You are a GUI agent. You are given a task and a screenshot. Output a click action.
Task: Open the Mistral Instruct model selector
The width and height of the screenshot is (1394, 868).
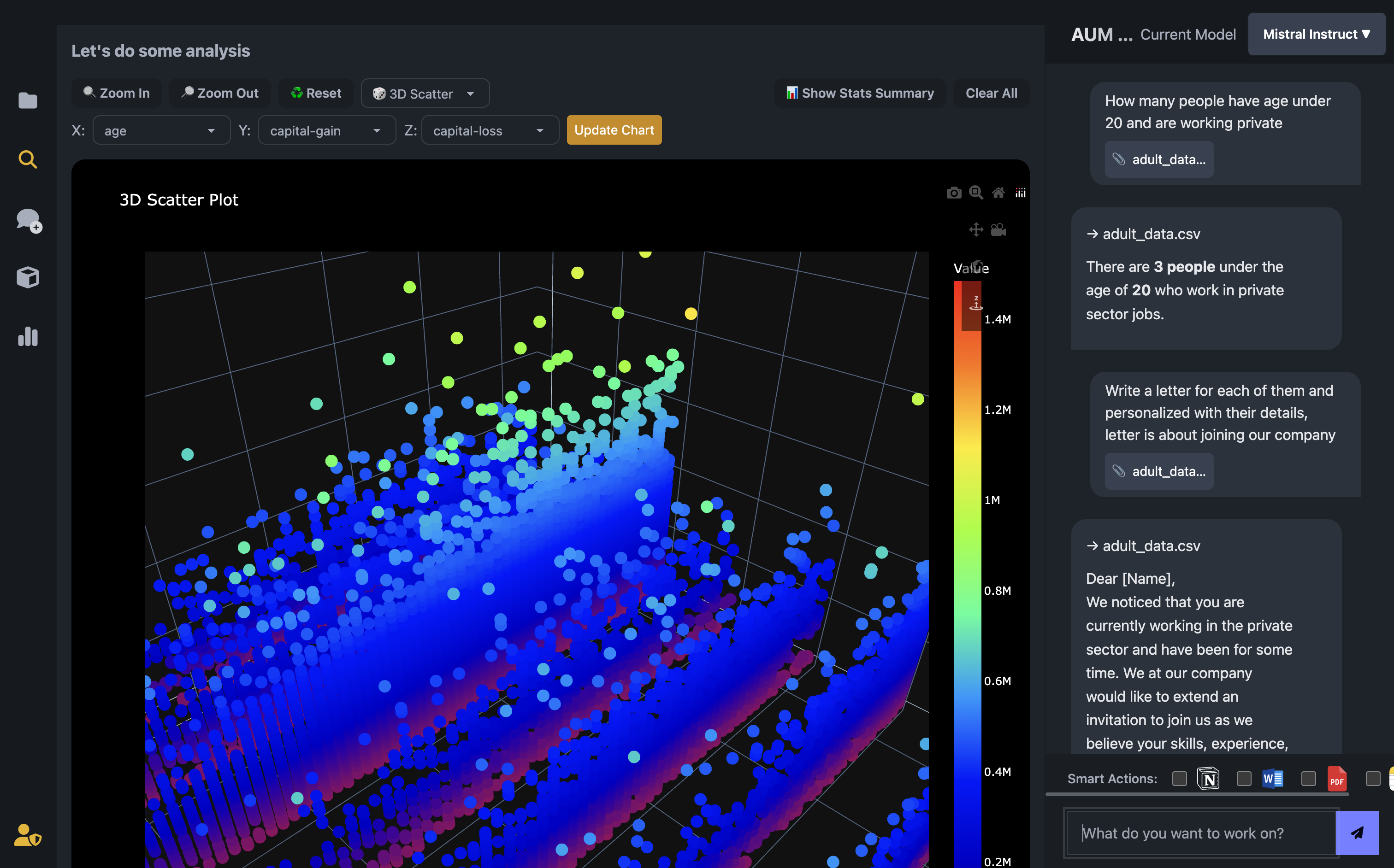(x=1317, y=35)
